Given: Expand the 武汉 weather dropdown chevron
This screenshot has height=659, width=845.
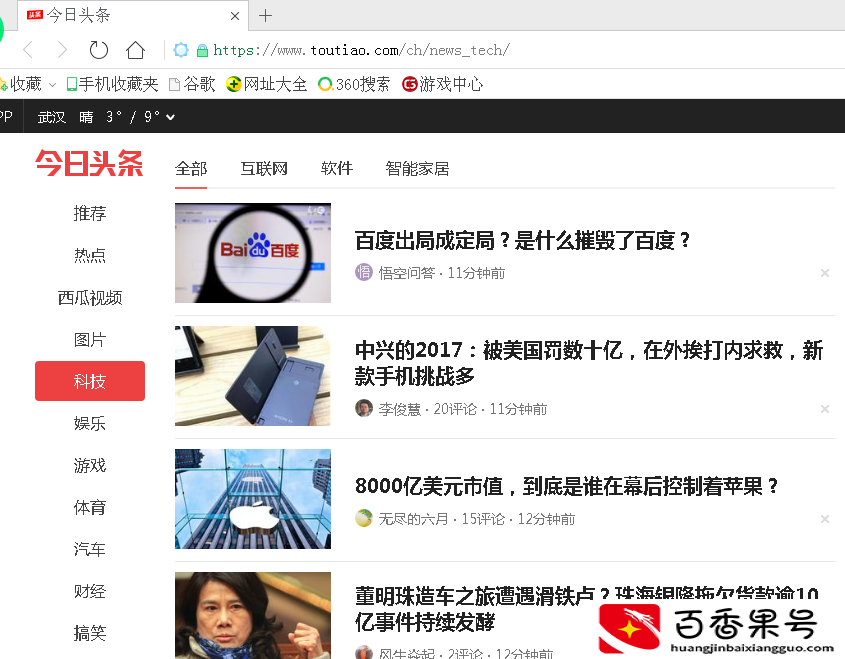Looking at the screenshot, I should (170, 117).
